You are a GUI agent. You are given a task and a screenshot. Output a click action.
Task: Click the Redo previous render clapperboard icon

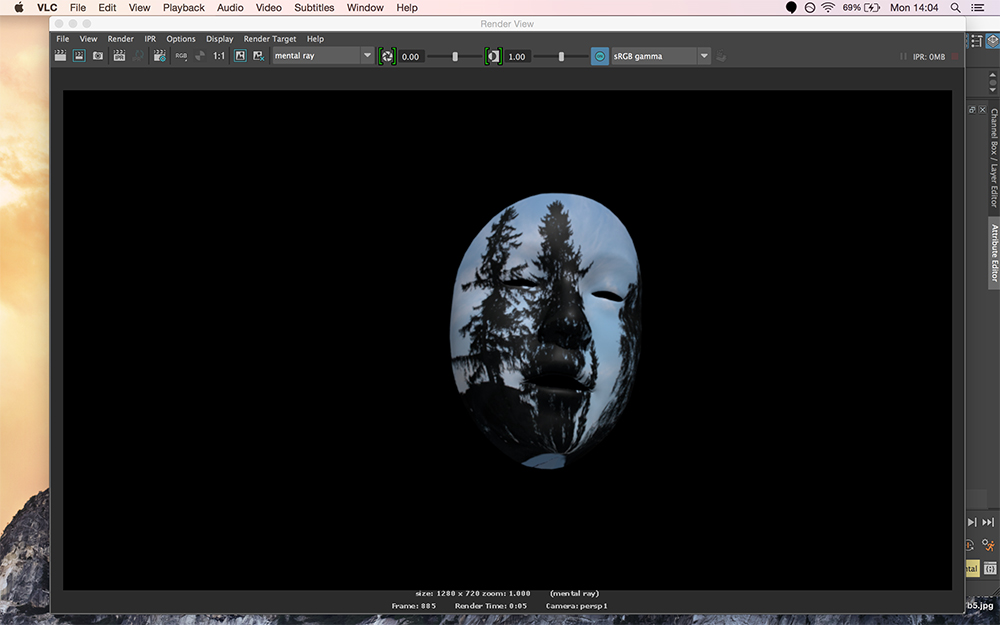[60, 56]
